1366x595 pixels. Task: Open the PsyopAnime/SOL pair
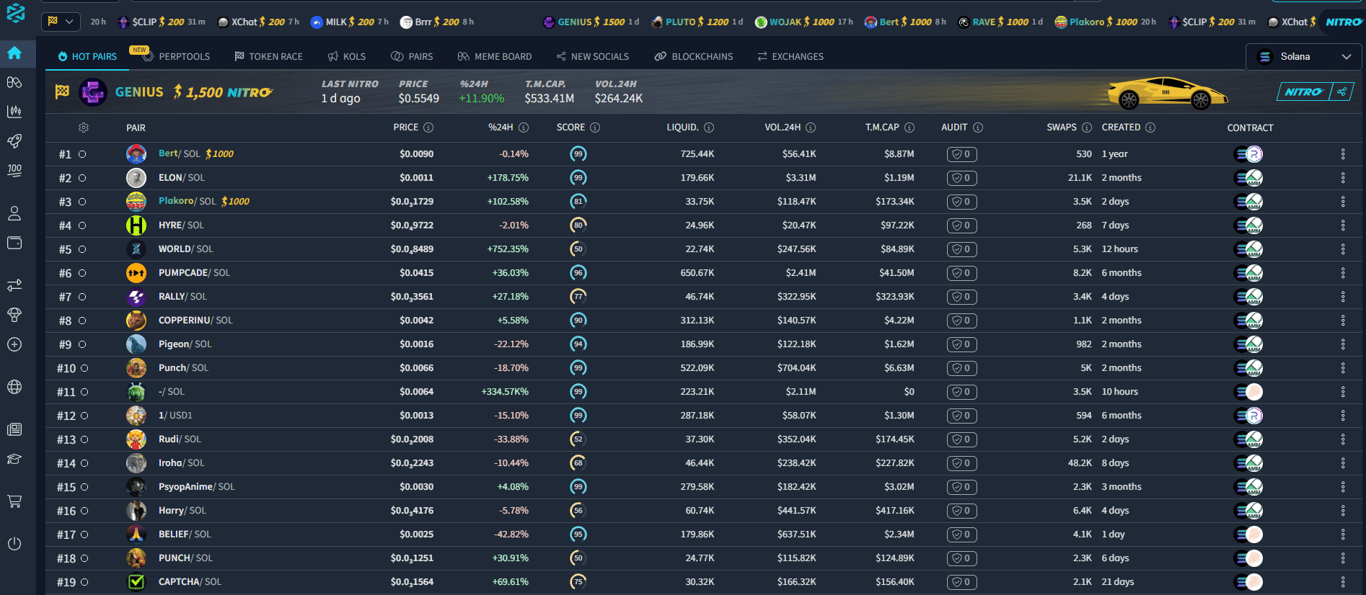coord(196,487)
